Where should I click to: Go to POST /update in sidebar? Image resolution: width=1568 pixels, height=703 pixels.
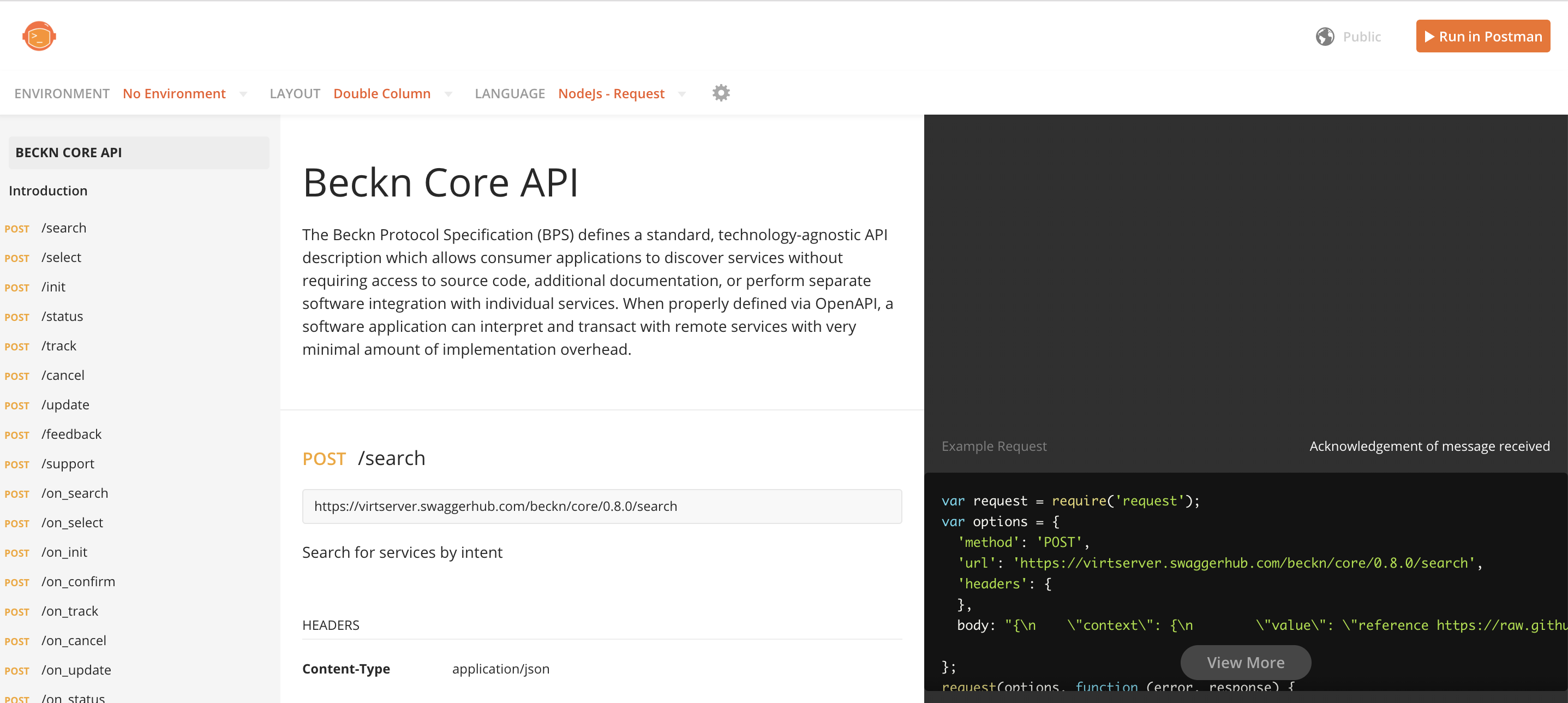(x=47, y=404)
